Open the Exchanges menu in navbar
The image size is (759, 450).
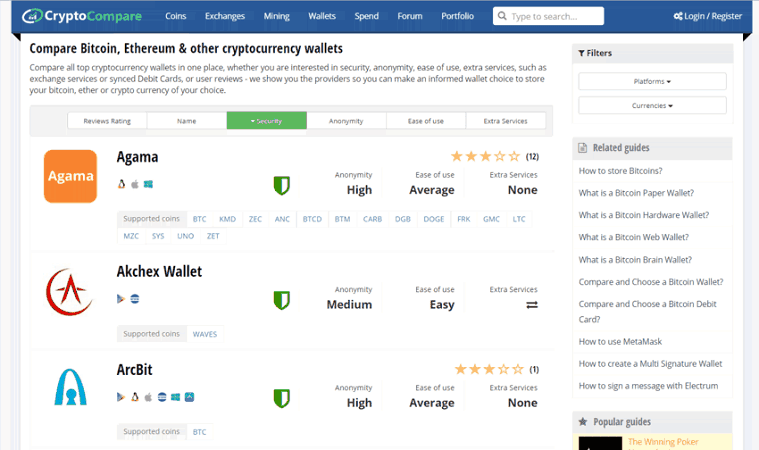[224, 16]
